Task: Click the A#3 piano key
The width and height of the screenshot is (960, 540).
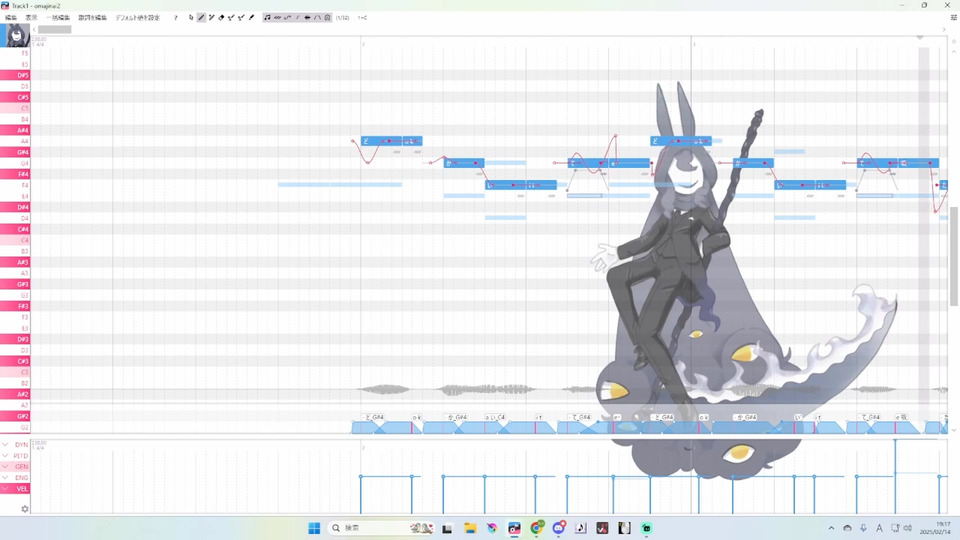Action: 15,262
